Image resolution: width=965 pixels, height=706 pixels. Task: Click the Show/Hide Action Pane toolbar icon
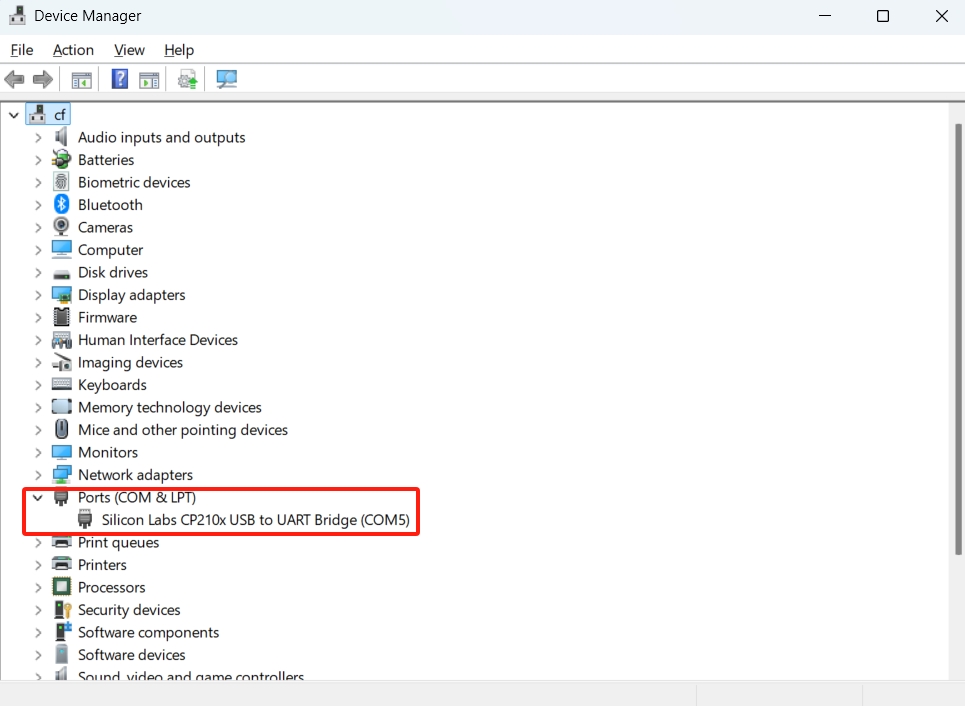click(x=150, y=80)
